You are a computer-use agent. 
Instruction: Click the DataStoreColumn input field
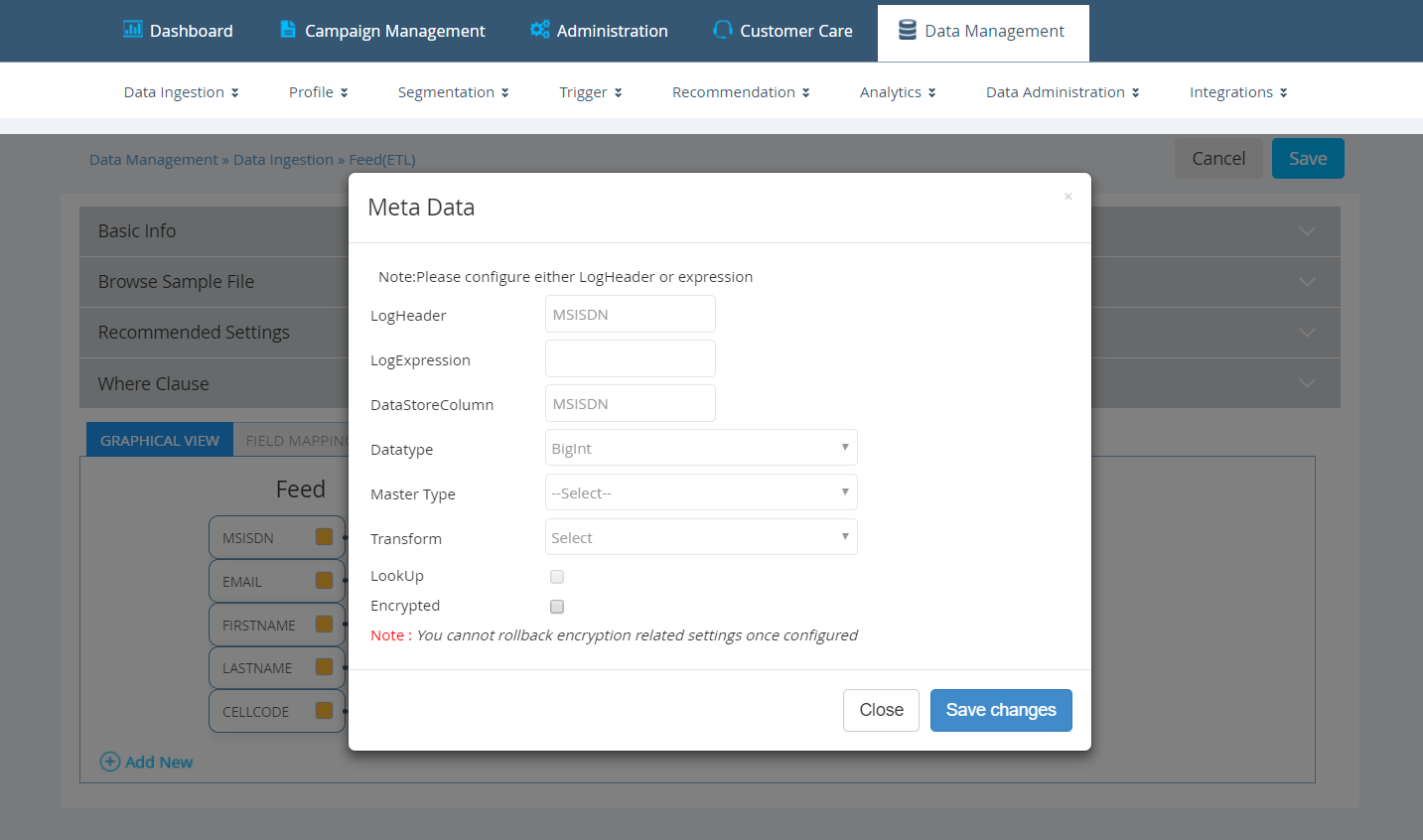point(630,403)
